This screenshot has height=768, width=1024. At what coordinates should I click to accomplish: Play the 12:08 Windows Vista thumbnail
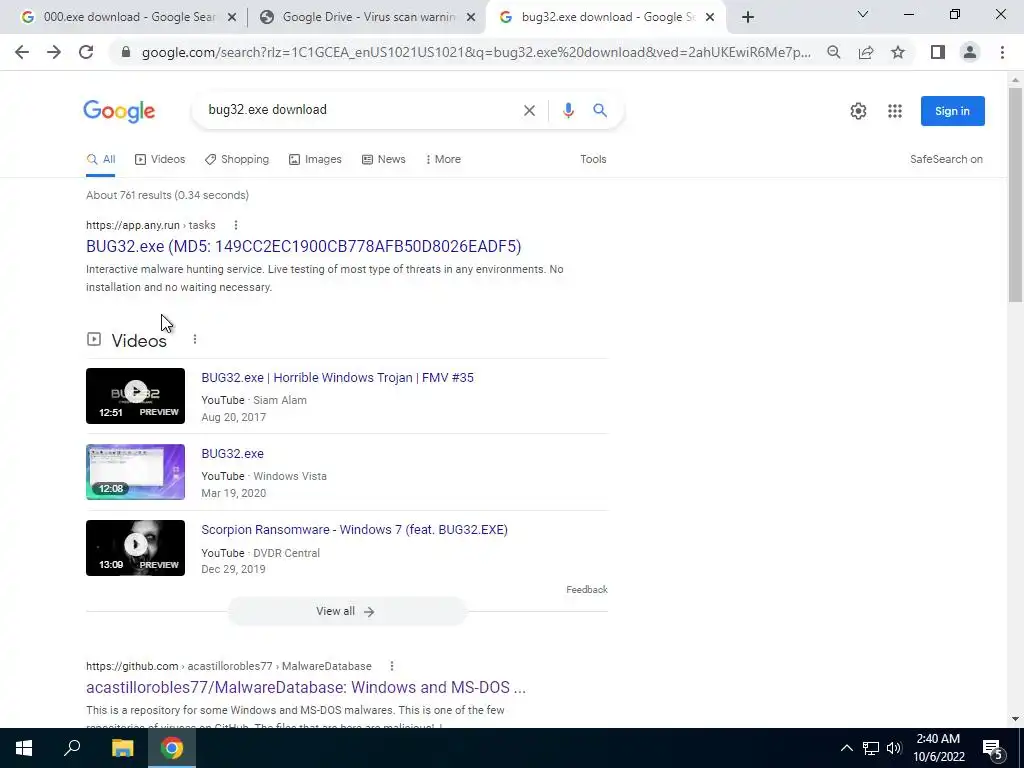coord(135,472)
